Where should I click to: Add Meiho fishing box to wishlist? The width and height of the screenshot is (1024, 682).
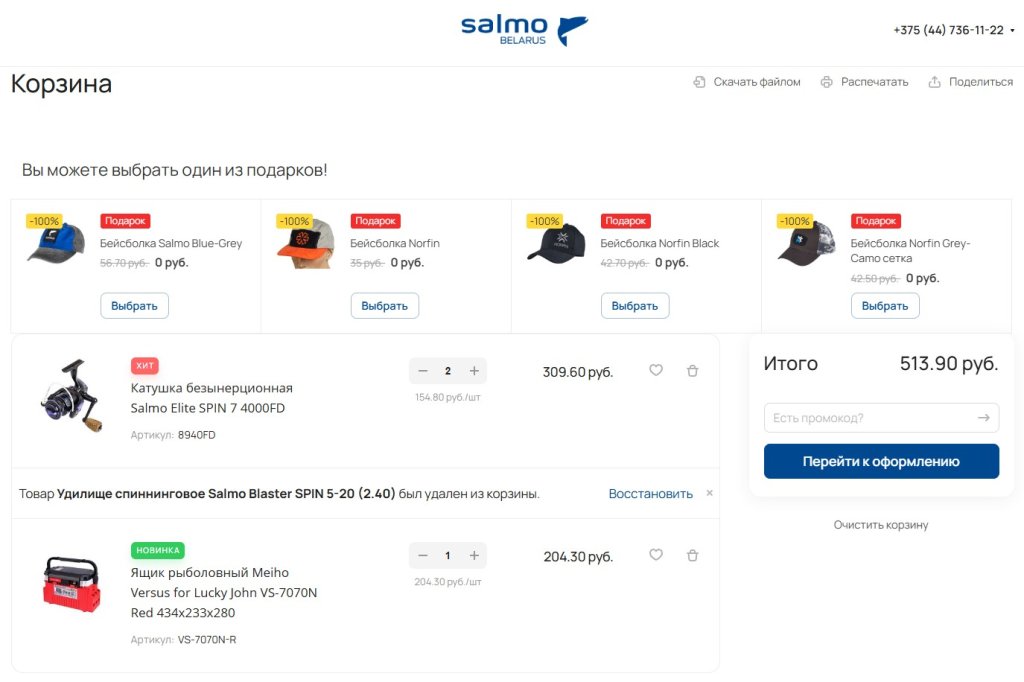pos(656,555)
